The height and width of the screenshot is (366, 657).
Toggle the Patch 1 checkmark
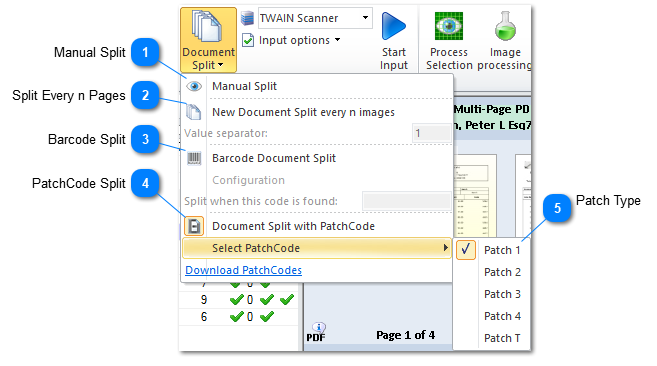tap(466, 250)
